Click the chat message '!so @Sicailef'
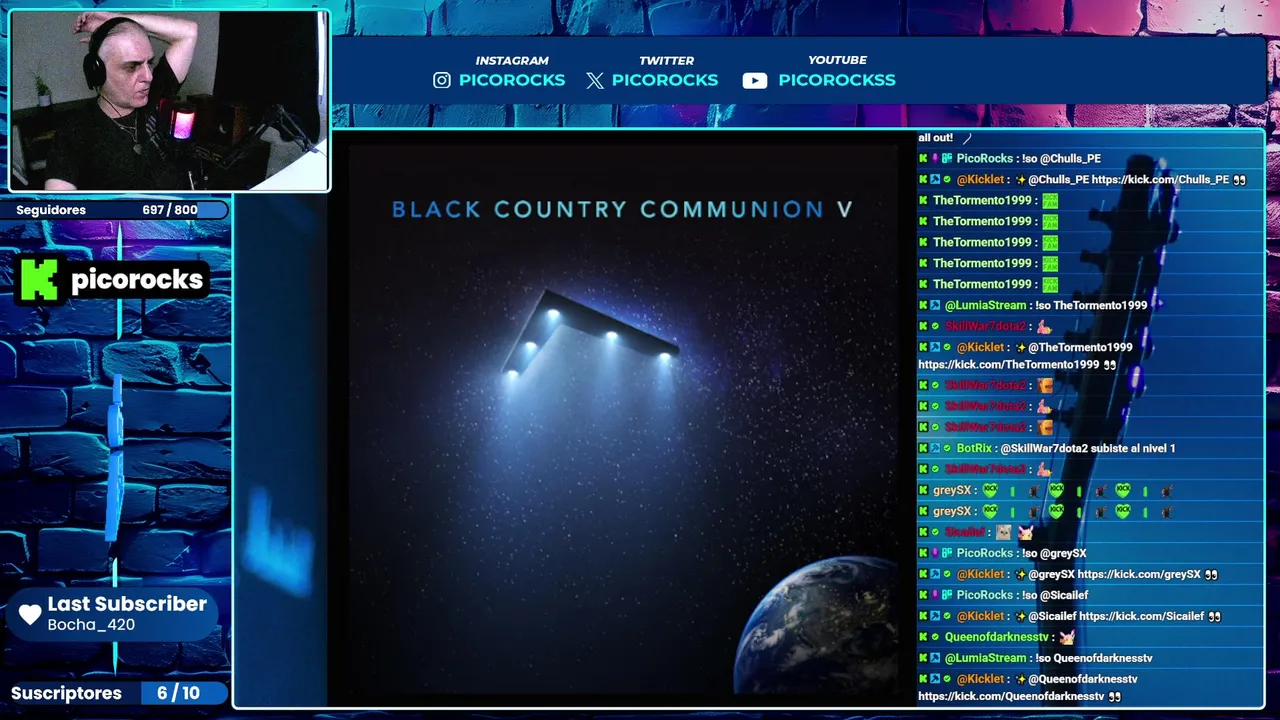Screen dimensions: 1280x720 pyautogui.click(x=1055, y=595)
